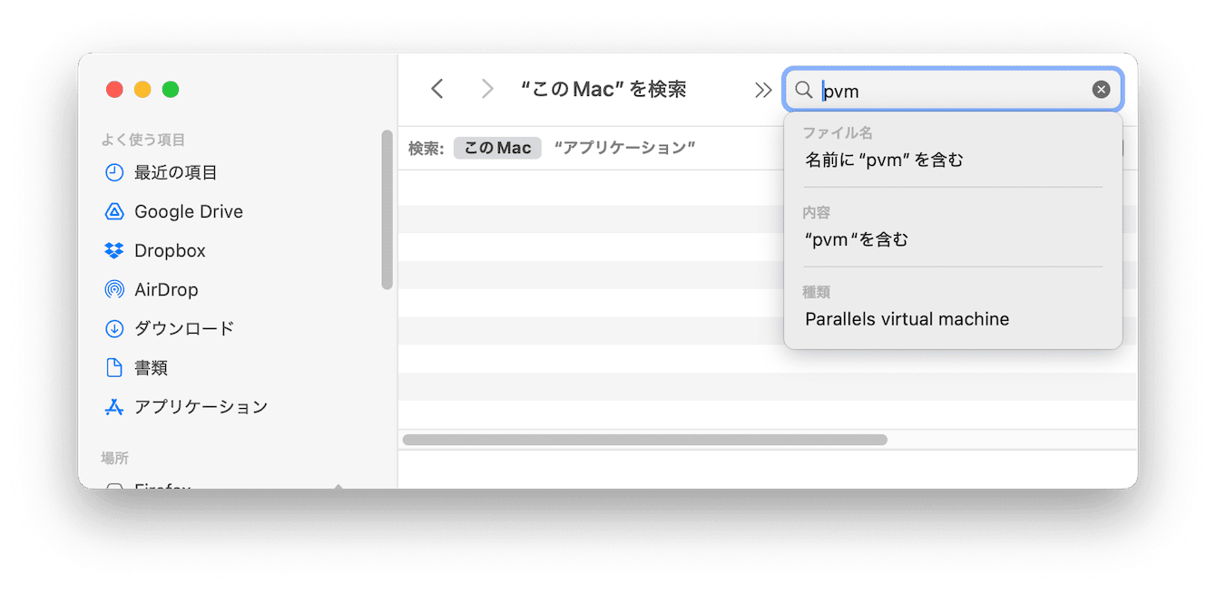The width and height of the screenshot is (1216, 592).
Task: Click the sidebar vertical scrollbar
Action: 387,210
